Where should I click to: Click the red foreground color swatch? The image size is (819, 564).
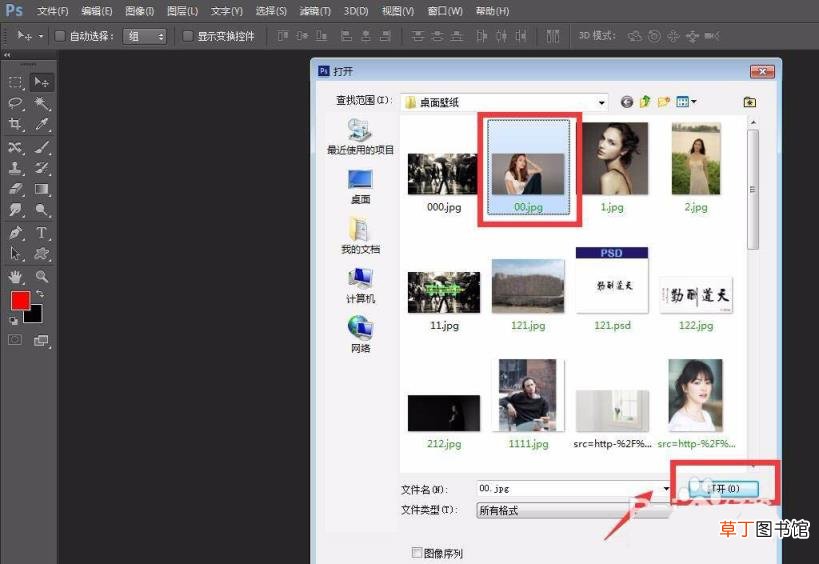20,301
